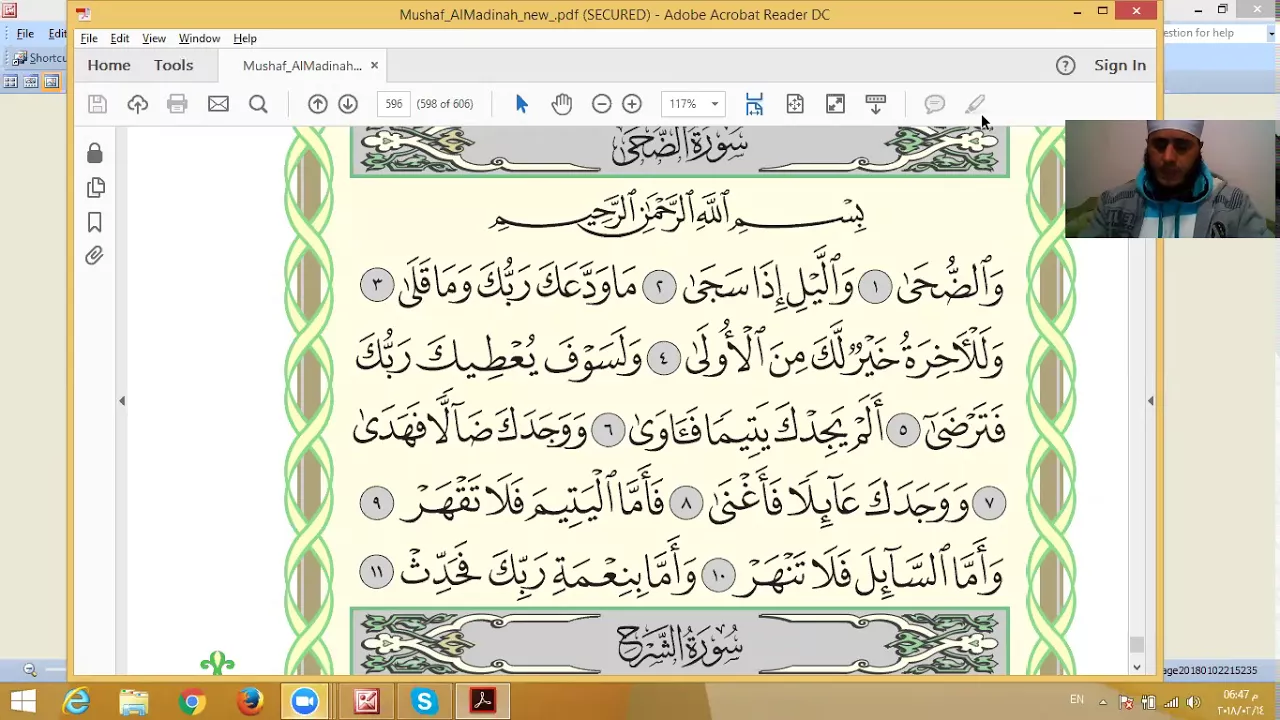Screen dimensions: 1280x720
Task: Click the upload to cloud icon
Action: (137, 104)
